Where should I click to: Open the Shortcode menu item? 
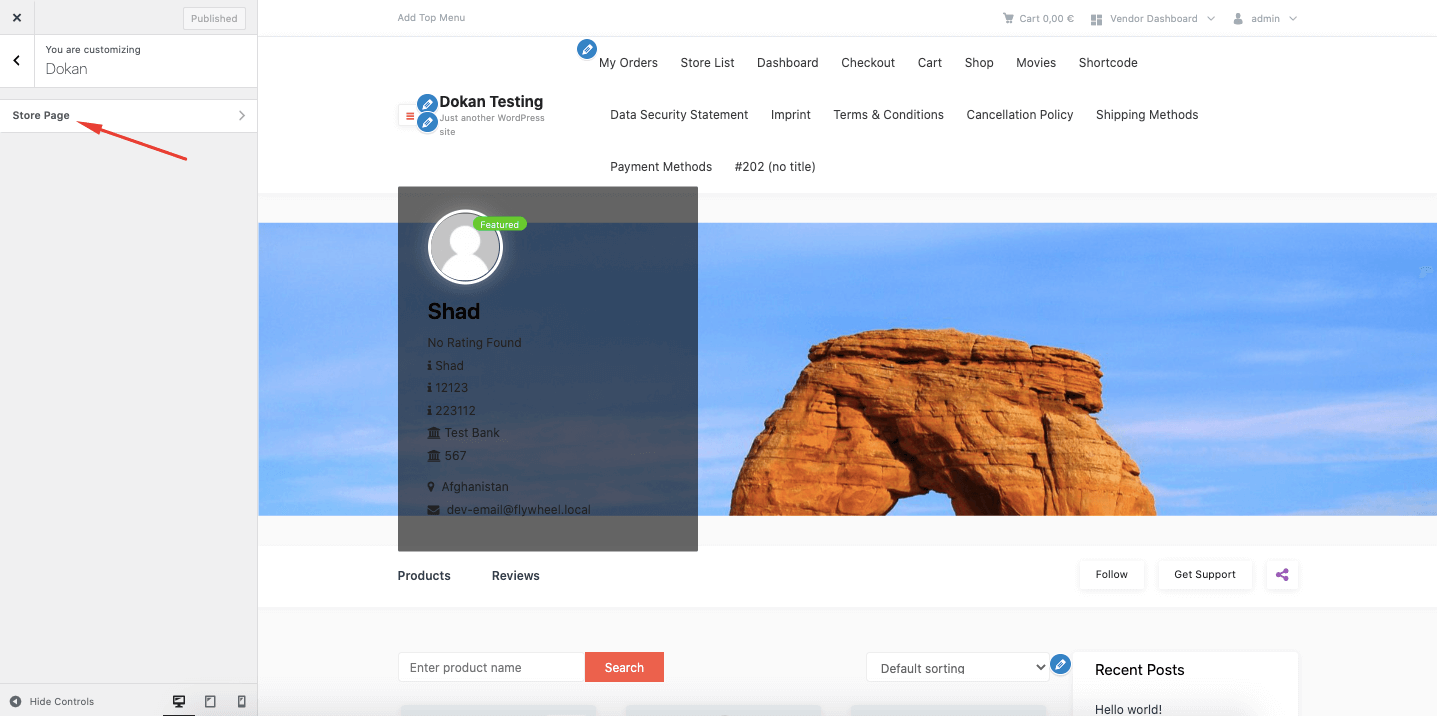[x=1108, y=63]
